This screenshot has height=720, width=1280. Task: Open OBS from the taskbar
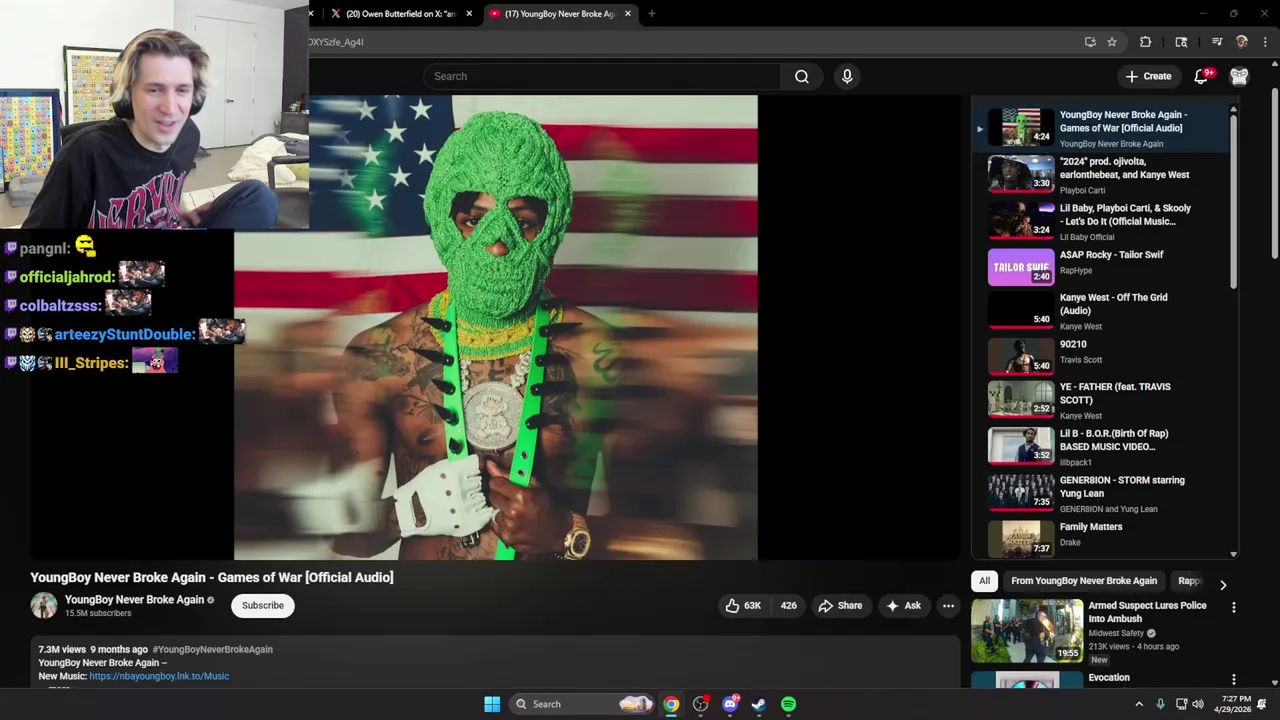click(700, 704)
